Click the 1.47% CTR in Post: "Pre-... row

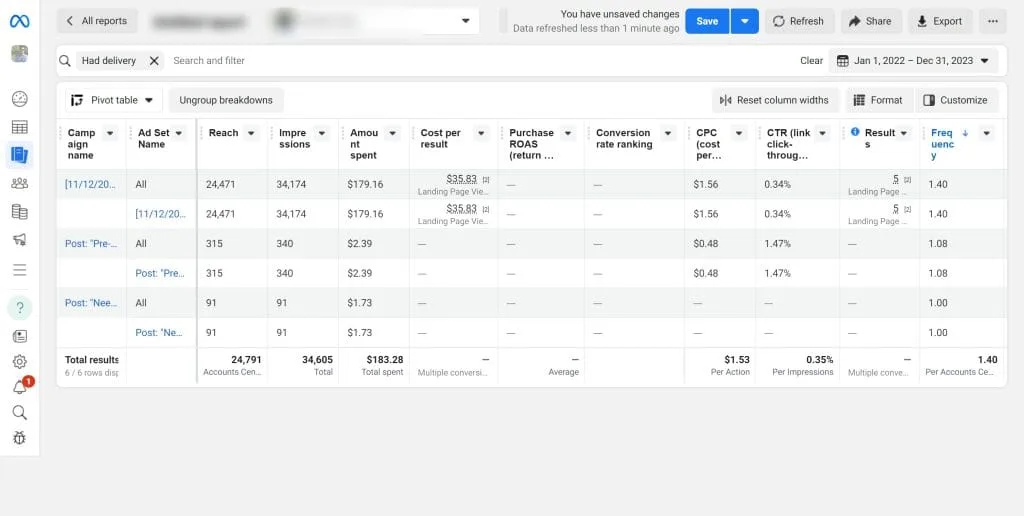(777, 243)
